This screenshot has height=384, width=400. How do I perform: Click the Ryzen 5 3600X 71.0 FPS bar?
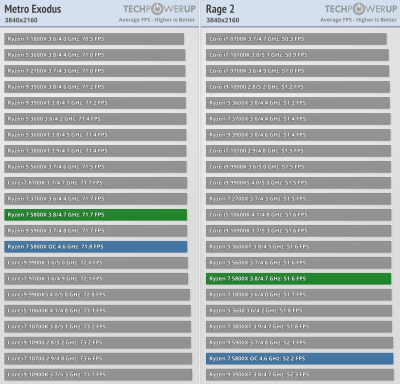point(95,55)
